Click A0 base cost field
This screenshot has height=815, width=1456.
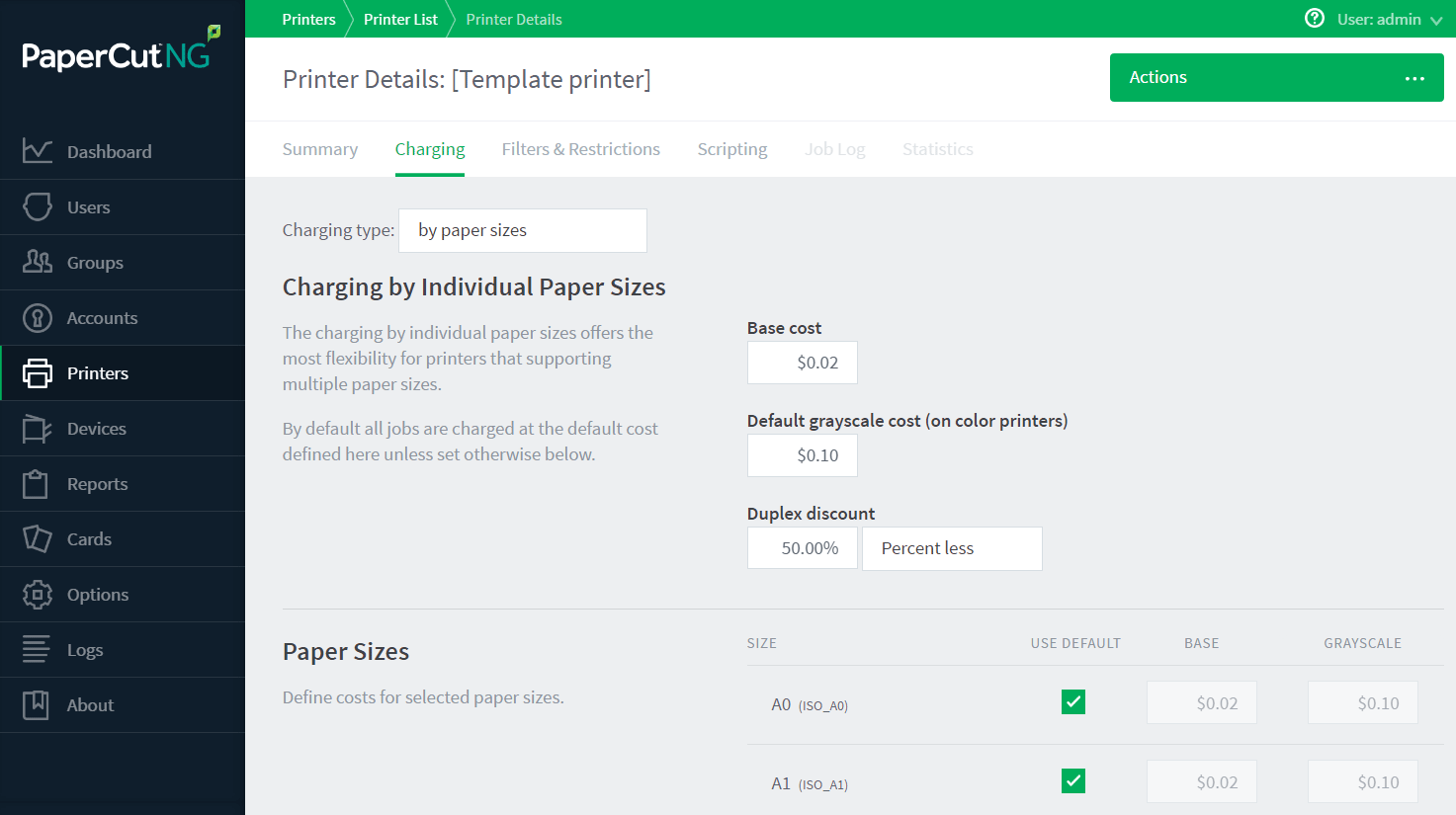(x=1202, y=702)
